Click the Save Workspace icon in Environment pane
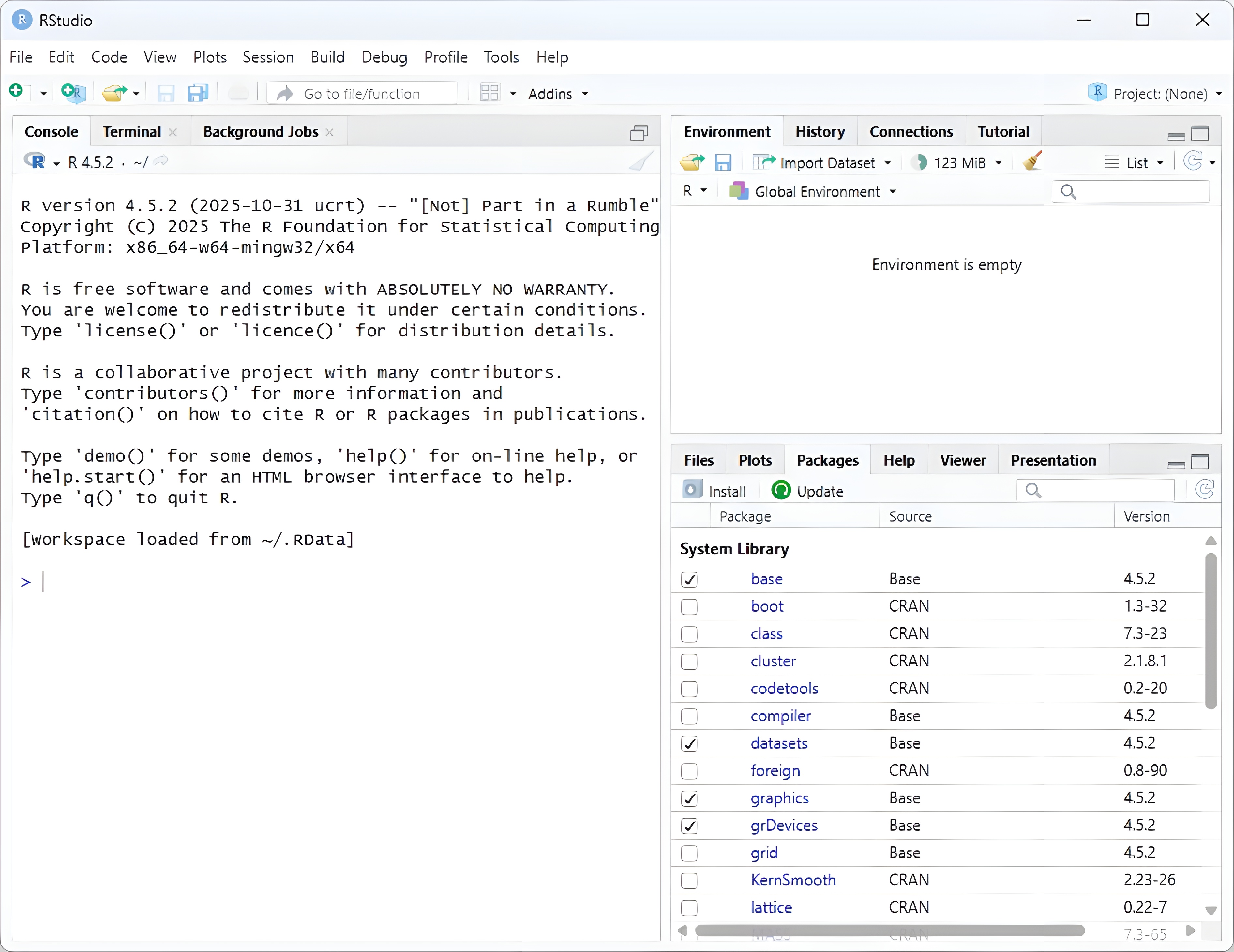This screenshot has width=1234, height=952. click(x=723, y=163)
